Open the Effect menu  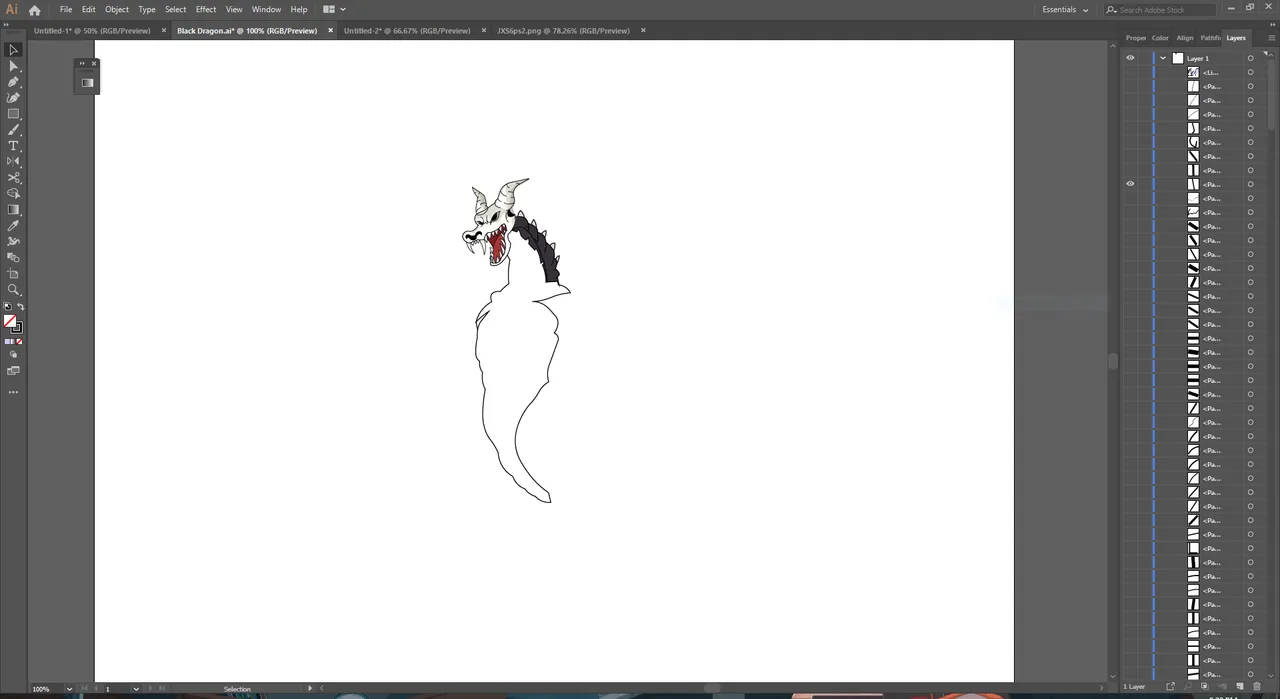pyautogui.click(x=206, y=10)
